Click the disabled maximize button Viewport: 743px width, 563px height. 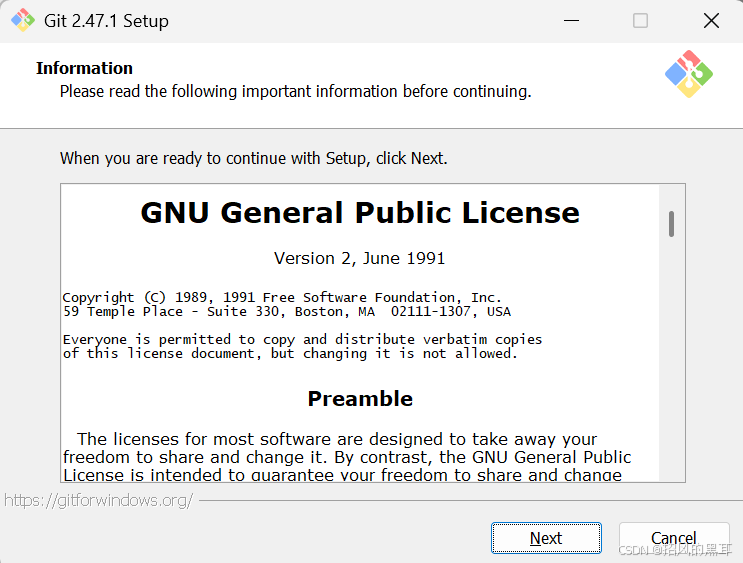coord(640,20)
